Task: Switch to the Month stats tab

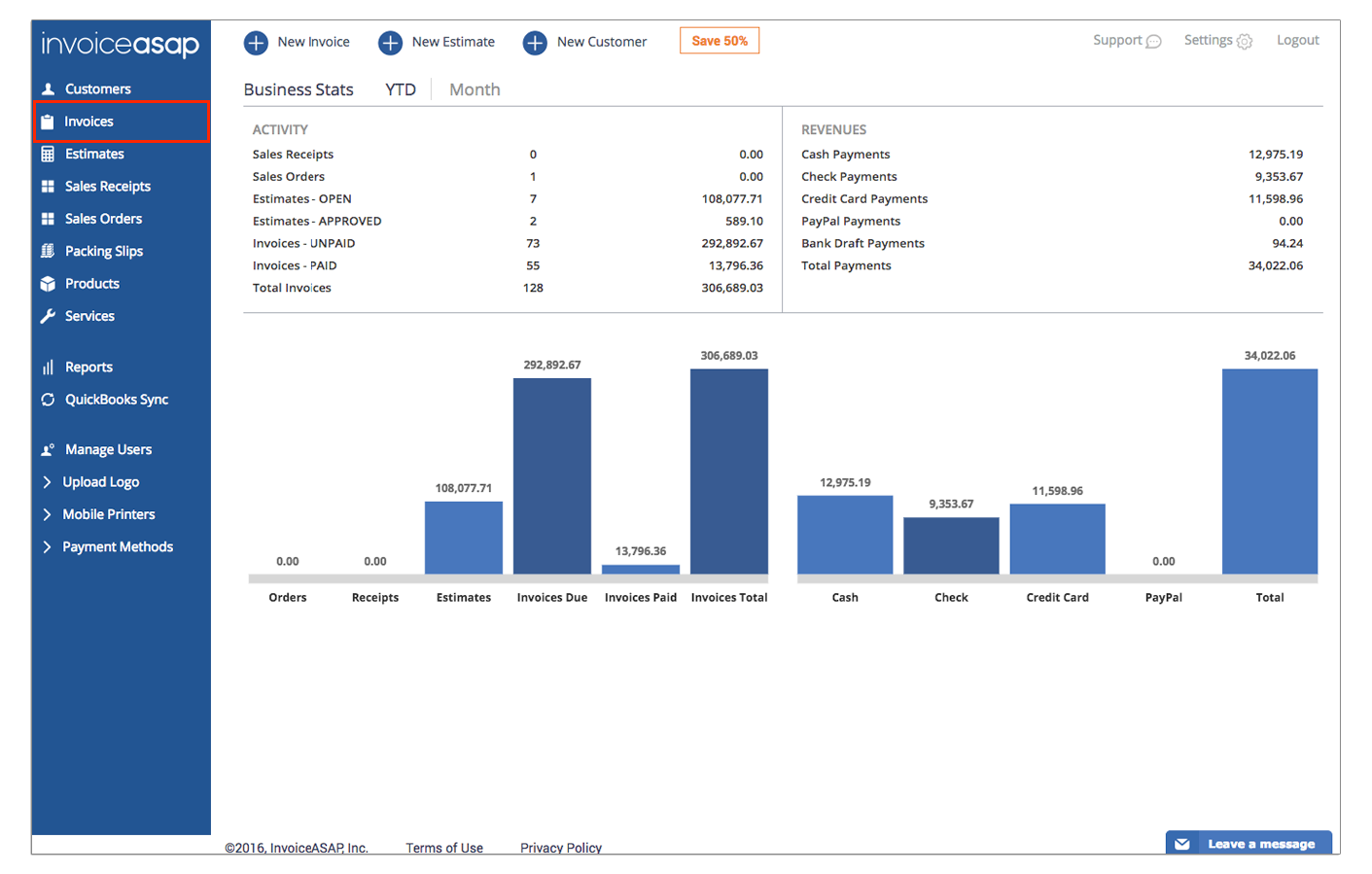Action: pos(475,89)
